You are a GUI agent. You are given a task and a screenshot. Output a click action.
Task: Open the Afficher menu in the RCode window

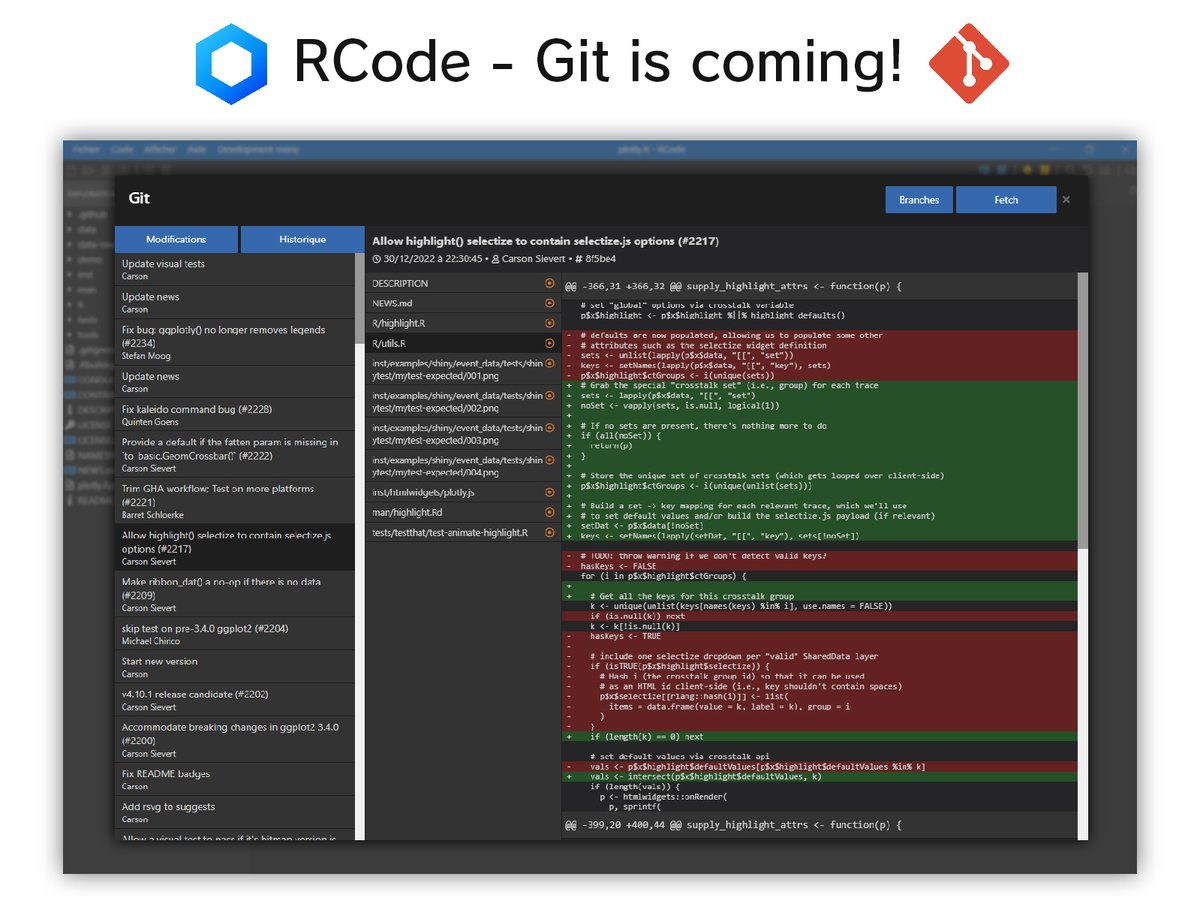(160, 149)
